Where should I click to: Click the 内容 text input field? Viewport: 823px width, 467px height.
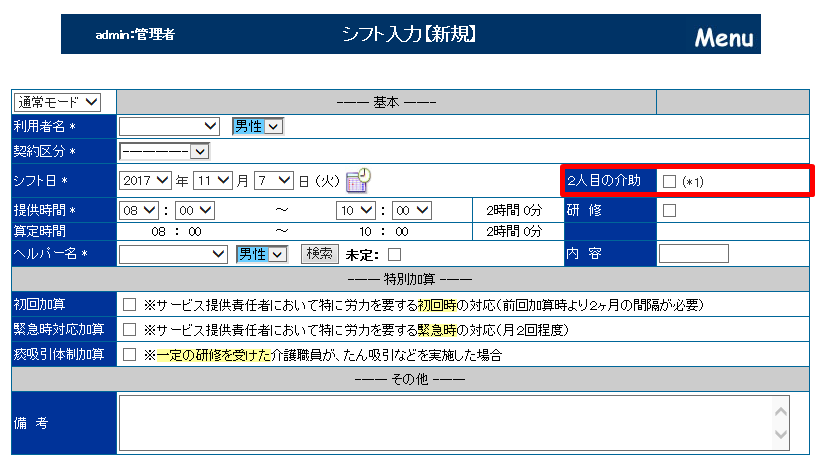click(693, 254)
